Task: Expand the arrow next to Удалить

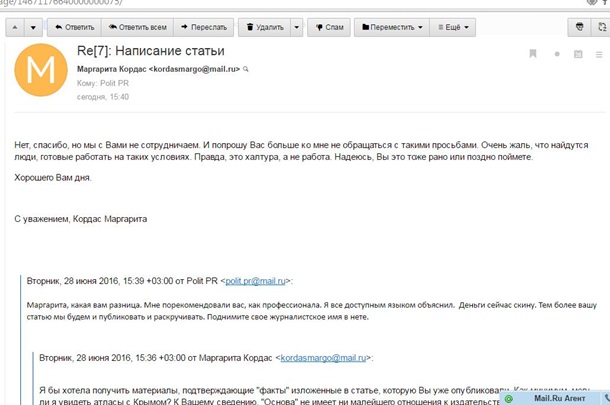Action: pos(297,28)
